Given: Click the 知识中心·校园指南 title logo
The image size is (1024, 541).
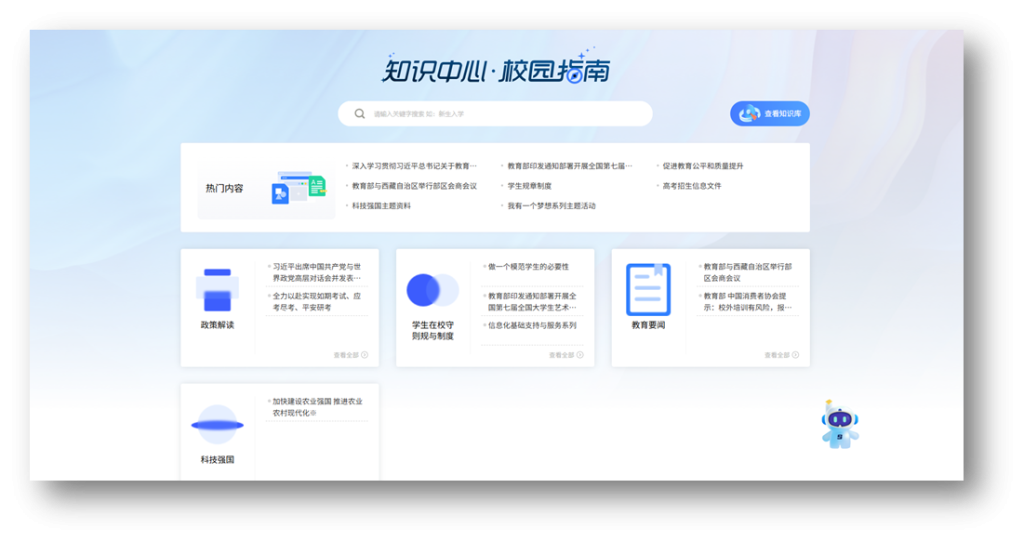Looking at the screenshot, I should click(x=496, y=69).
